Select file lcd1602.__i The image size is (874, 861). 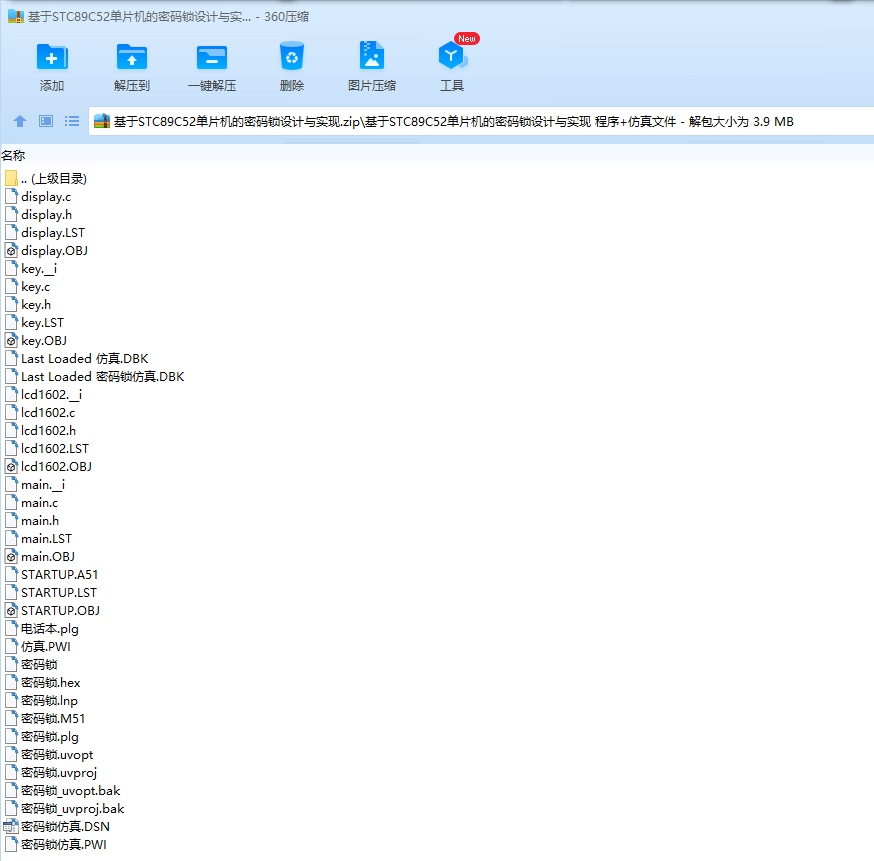51,395
